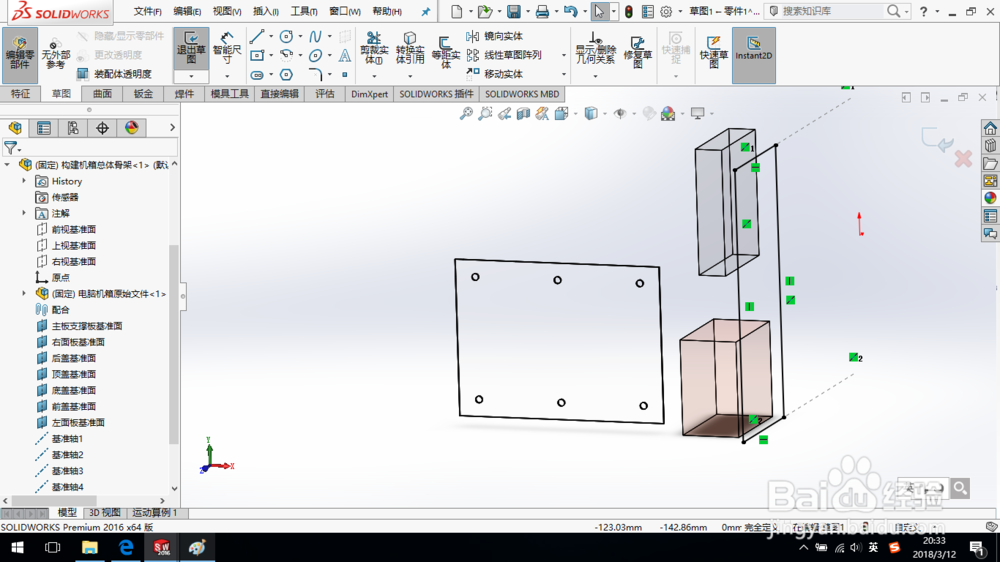Screen dimensions: 1000x562
Task: Click Move Entities (移动实体)
Action: pos(494,74)
